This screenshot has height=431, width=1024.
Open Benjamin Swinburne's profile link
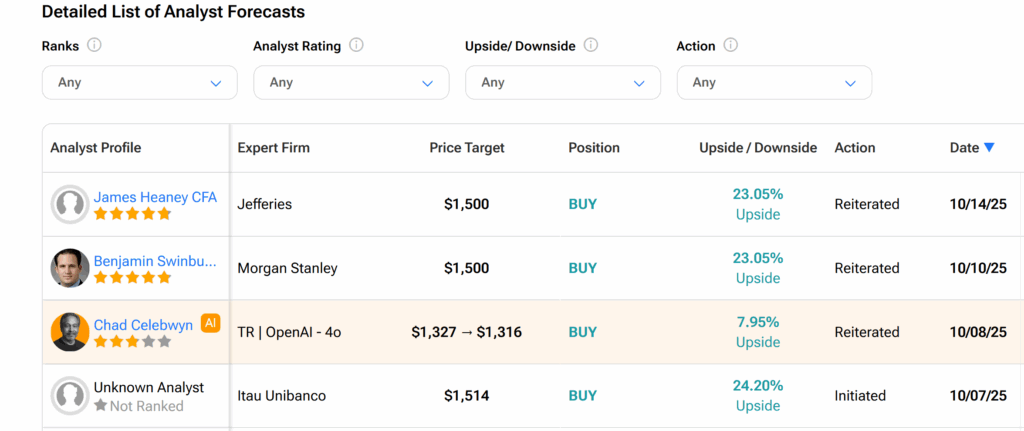(155, 261)
